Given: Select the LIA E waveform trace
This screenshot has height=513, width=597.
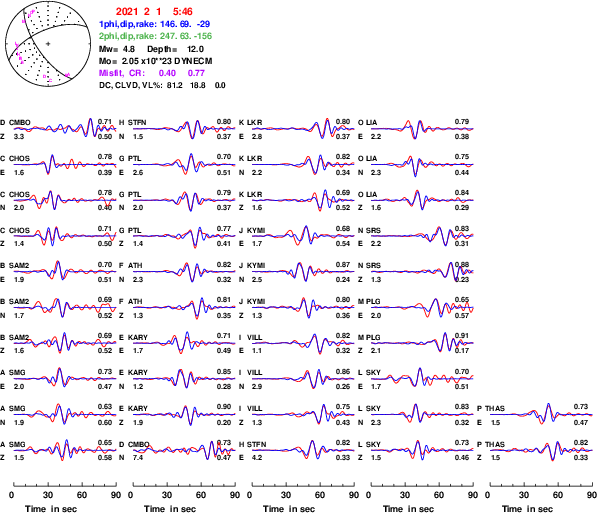Looking at the screenshot, I should pos(422,129).
